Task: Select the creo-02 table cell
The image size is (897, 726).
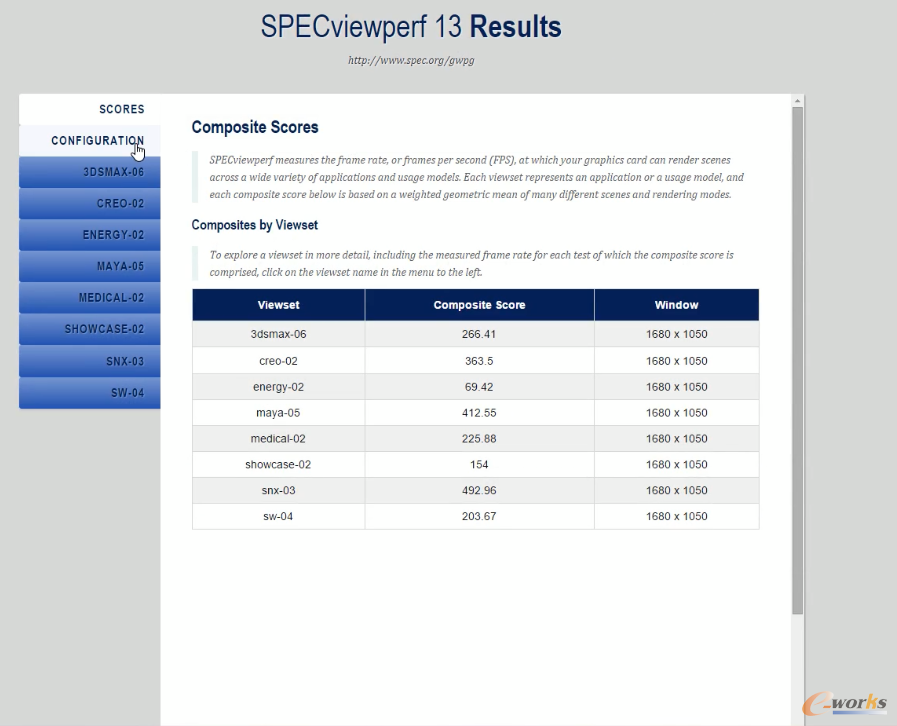Action: (x=279, y=361)
